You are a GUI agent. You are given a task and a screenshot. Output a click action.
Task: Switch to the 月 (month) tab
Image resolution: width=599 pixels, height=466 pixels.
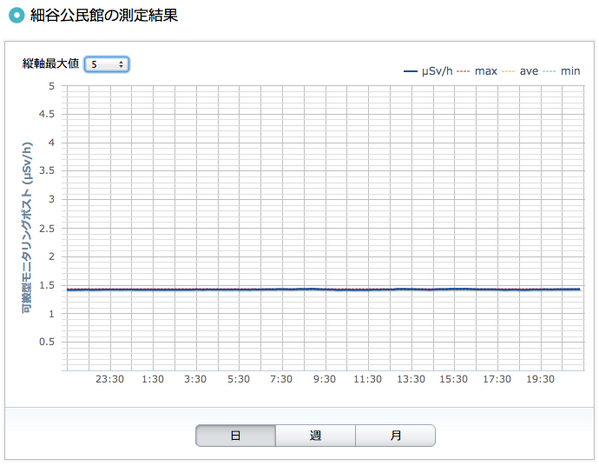pos(395,435)
